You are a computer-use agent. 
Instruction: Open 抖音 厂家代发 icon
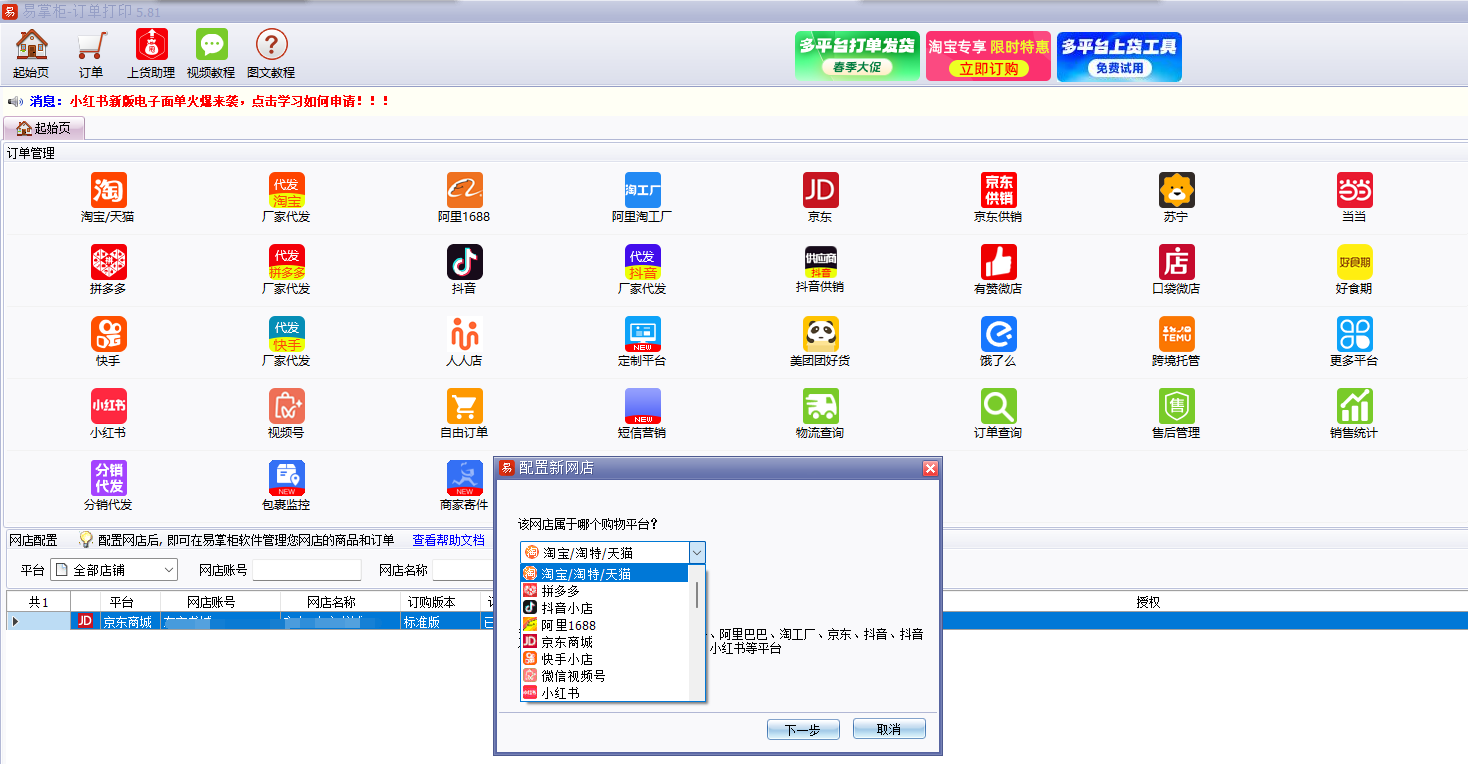(642, 262)
